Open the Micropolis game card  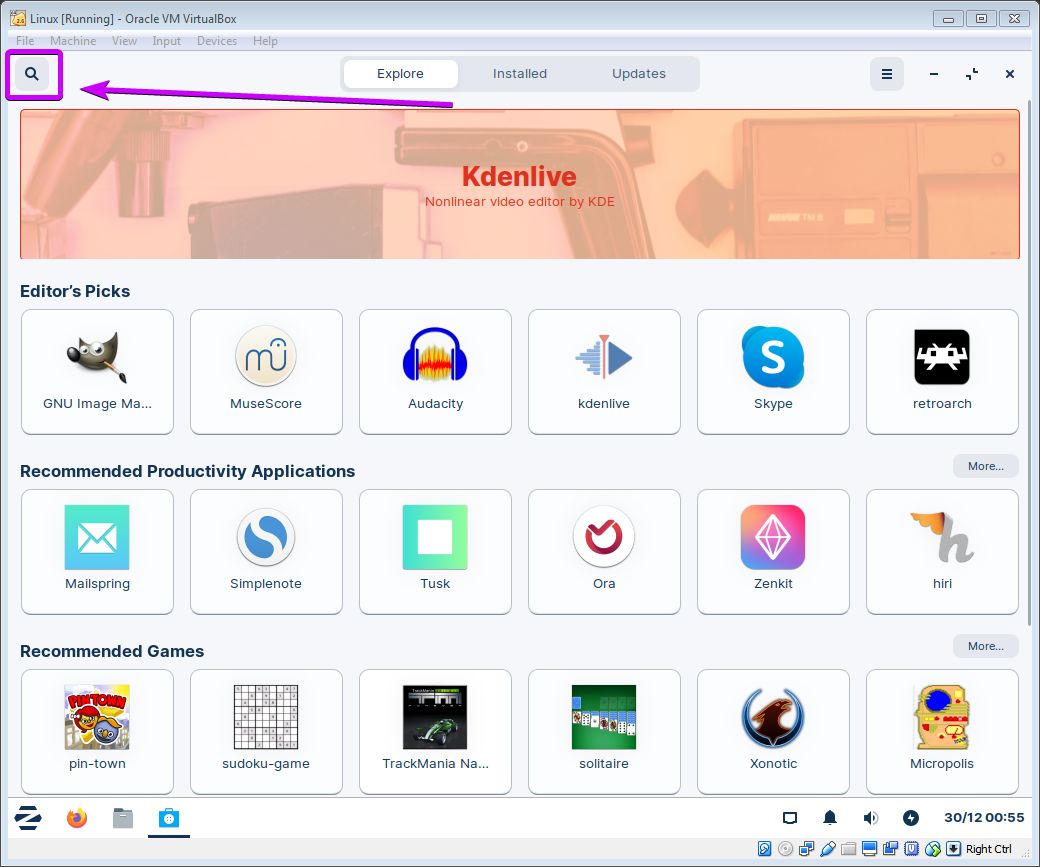(942, 732)
